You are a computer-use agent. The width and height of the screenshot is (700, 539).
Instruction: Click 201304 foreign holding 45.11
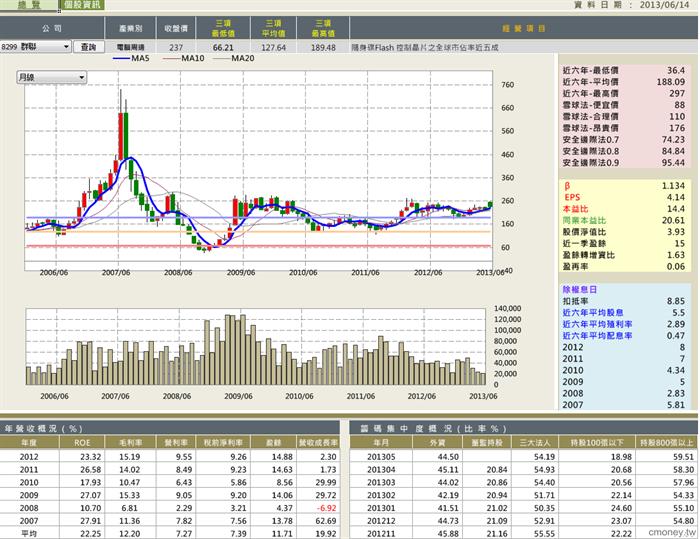(448, 470)
